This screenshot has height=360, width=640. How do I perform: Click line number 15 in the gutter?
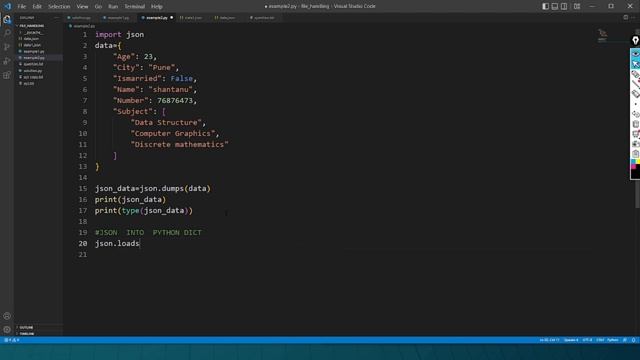pyautogui.click(x=83, y=189)
